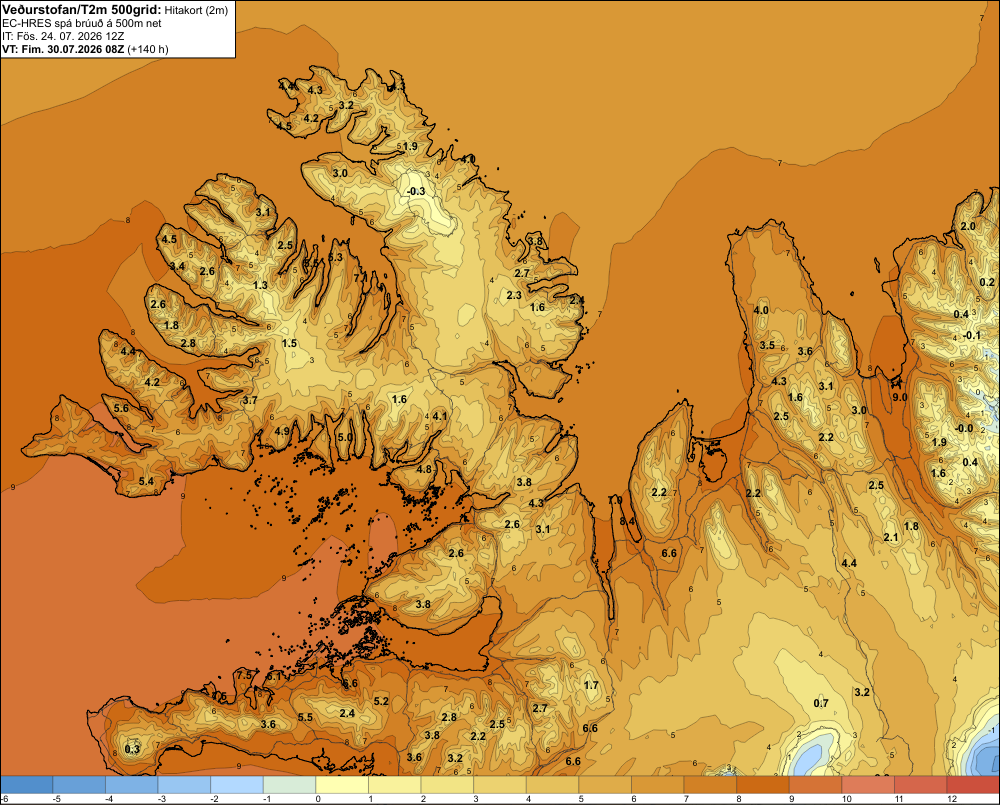Click the 5.5 temperature value

tap(305, 717)
